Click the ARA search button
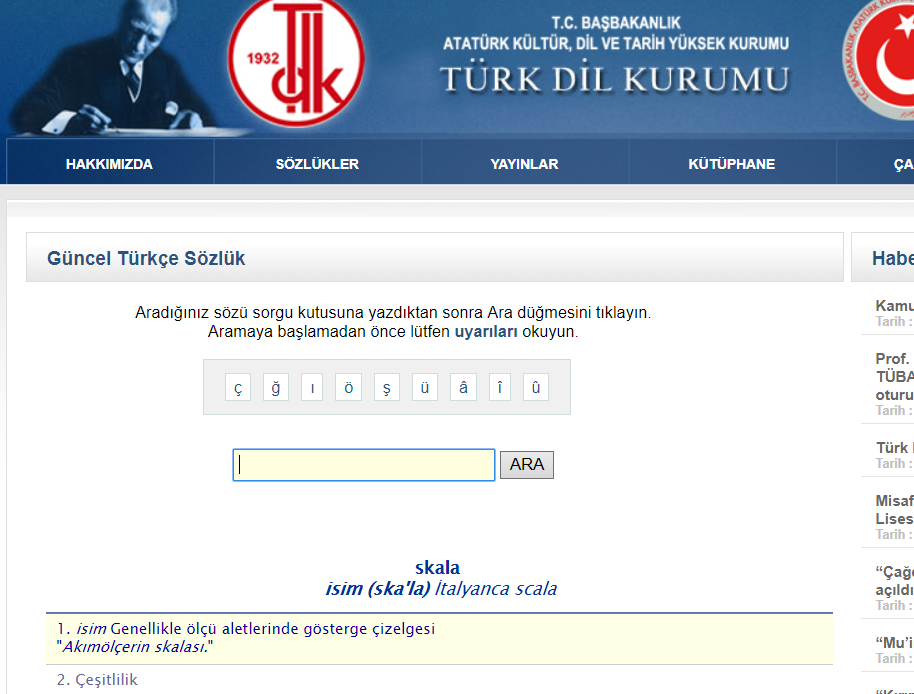The image size is (914, 694). point(527,465)
